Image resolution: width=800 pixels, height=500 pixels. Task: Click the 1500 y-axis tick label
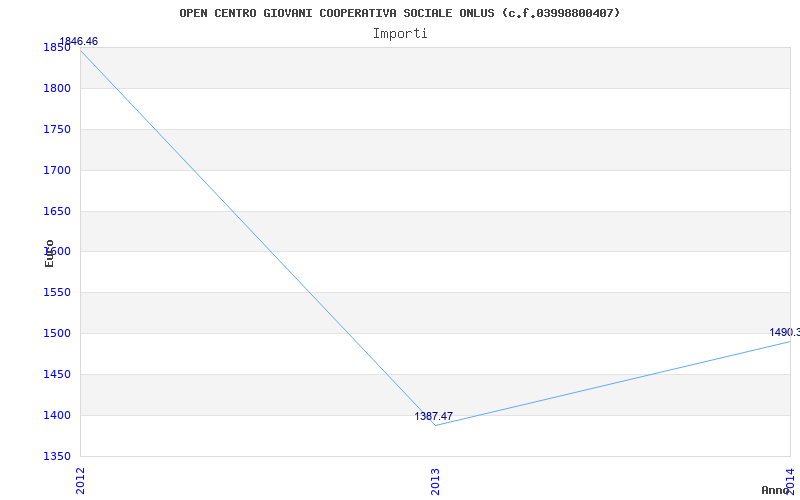57,334
